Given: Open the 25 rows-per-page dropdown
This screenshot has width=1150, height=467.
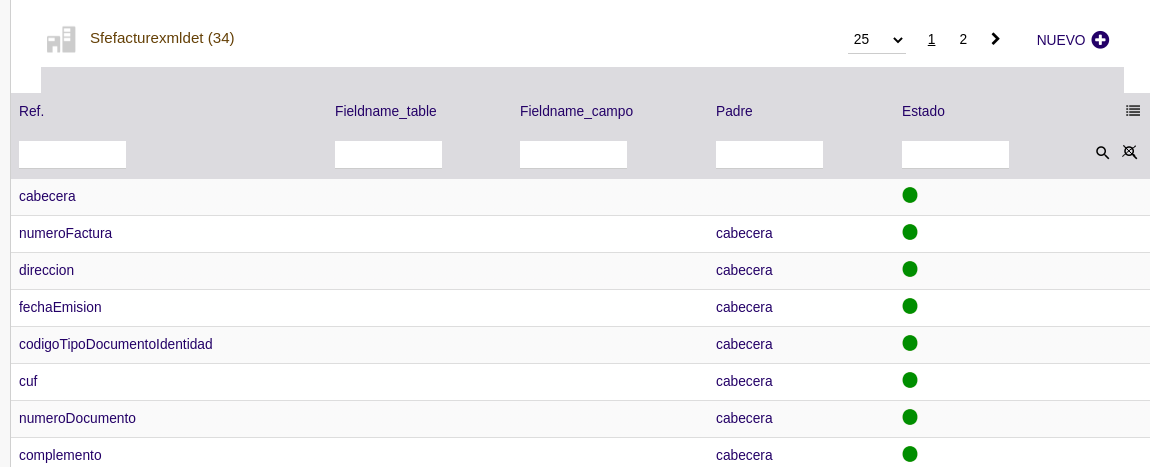Looking at the screenshot, I should coord(876,40).
